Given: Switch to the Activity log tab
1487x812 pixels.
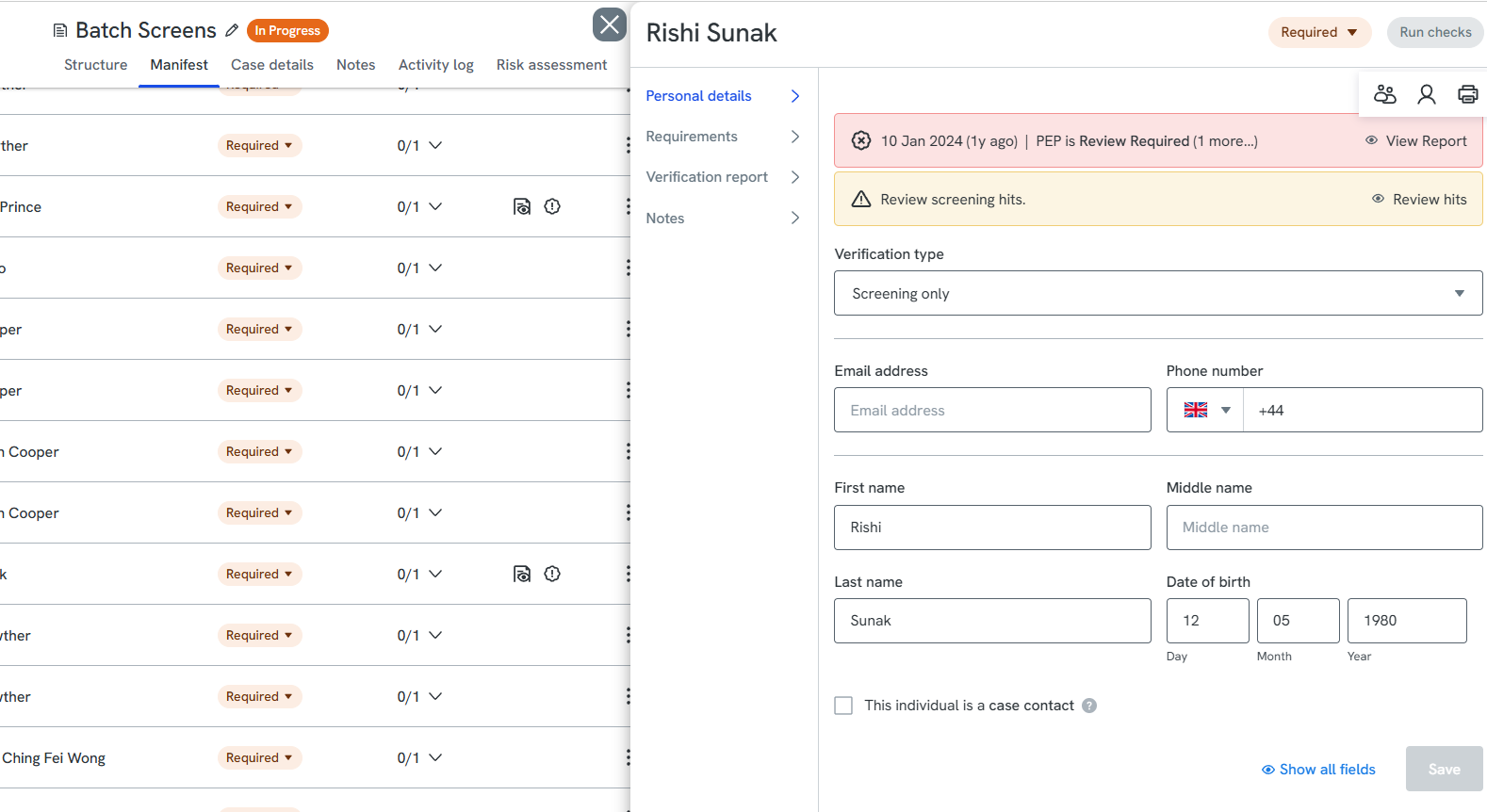Looking at the screenshot, I should click(436, 65).
